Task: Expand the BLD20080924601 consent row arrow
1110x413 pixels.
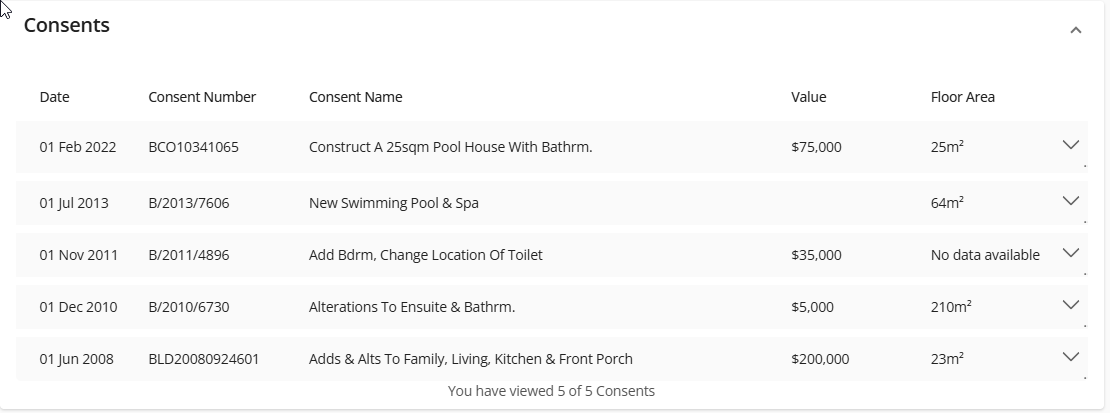Action: point(1070,356)
